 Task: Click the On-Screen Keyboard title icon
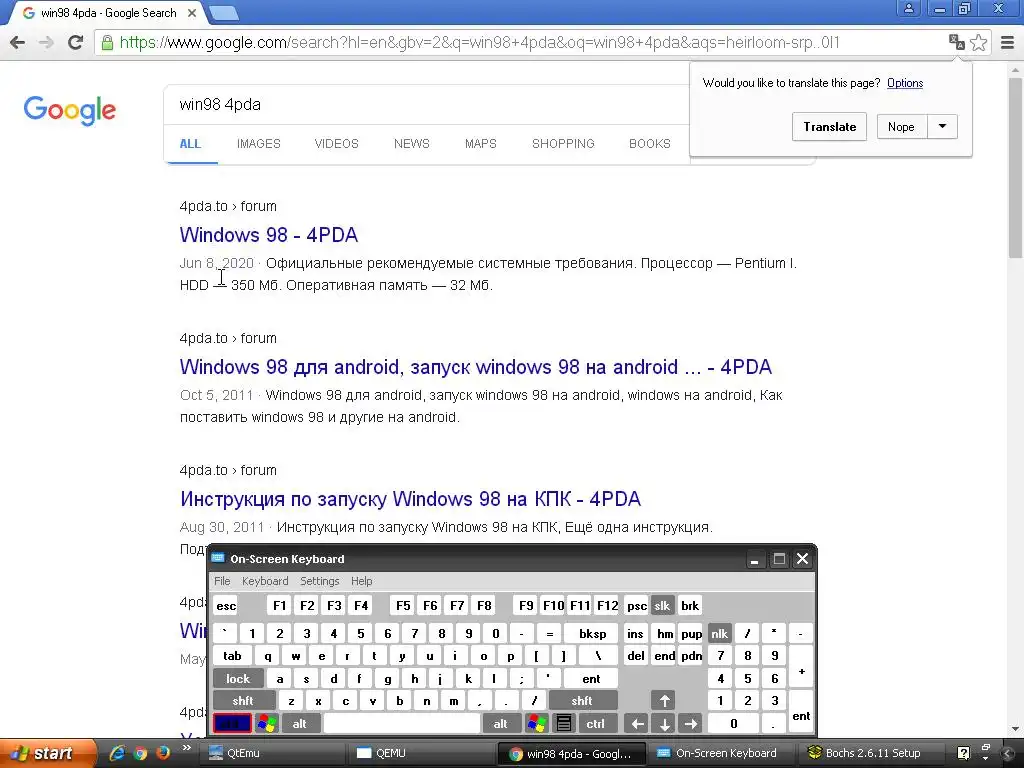pos(218,558)
